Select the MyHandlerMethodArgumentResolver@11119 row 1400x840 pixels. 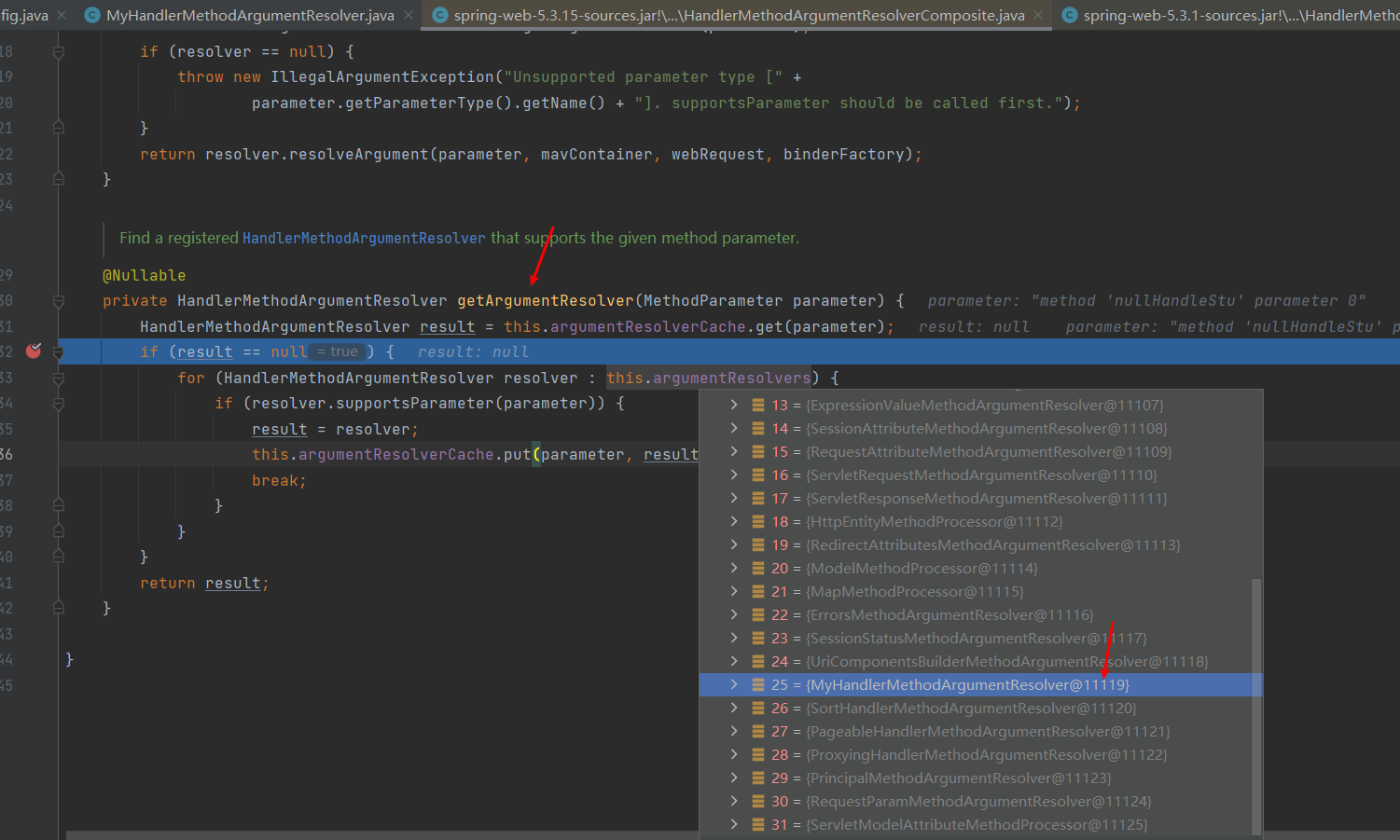980,684
